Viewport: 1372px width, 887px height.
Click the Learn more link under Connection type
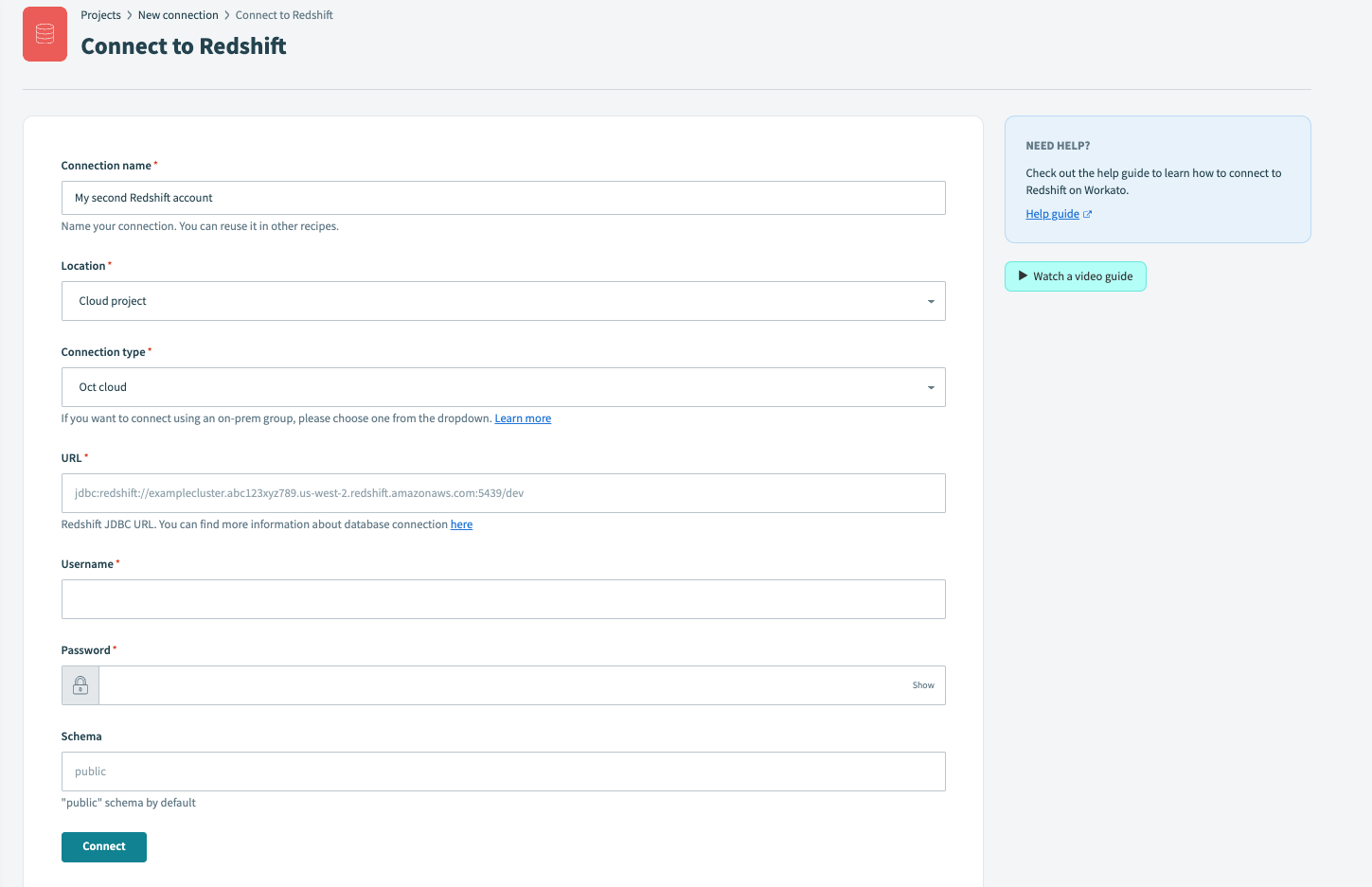[523, 417]
